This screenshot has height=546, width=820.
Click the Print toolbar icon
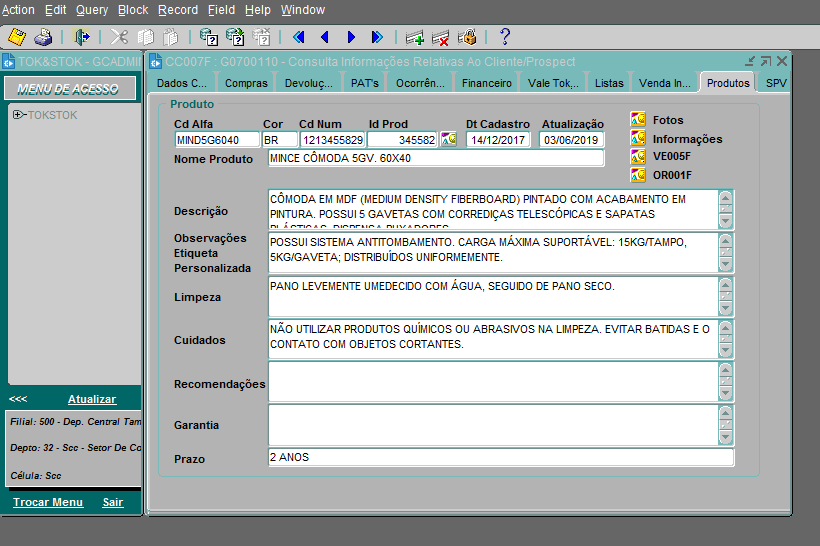43,37
